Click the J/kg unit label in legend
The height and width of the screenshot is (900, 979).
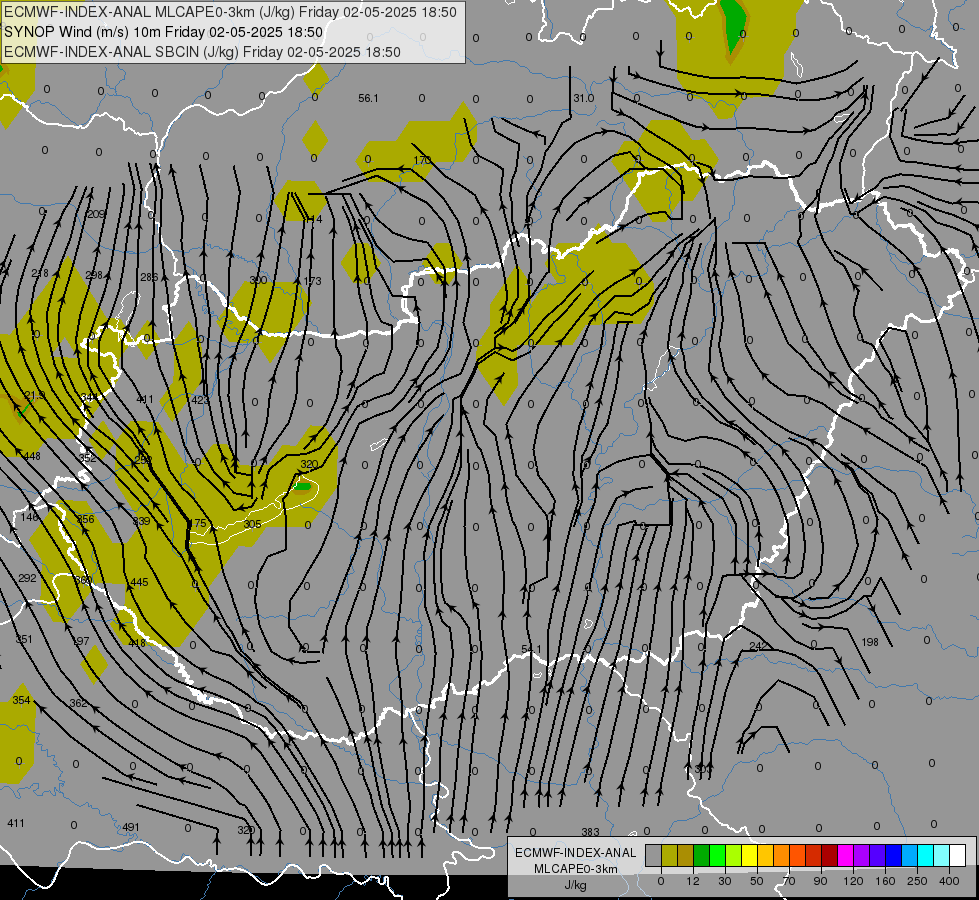pyautogui.click(x=575, y=885)
